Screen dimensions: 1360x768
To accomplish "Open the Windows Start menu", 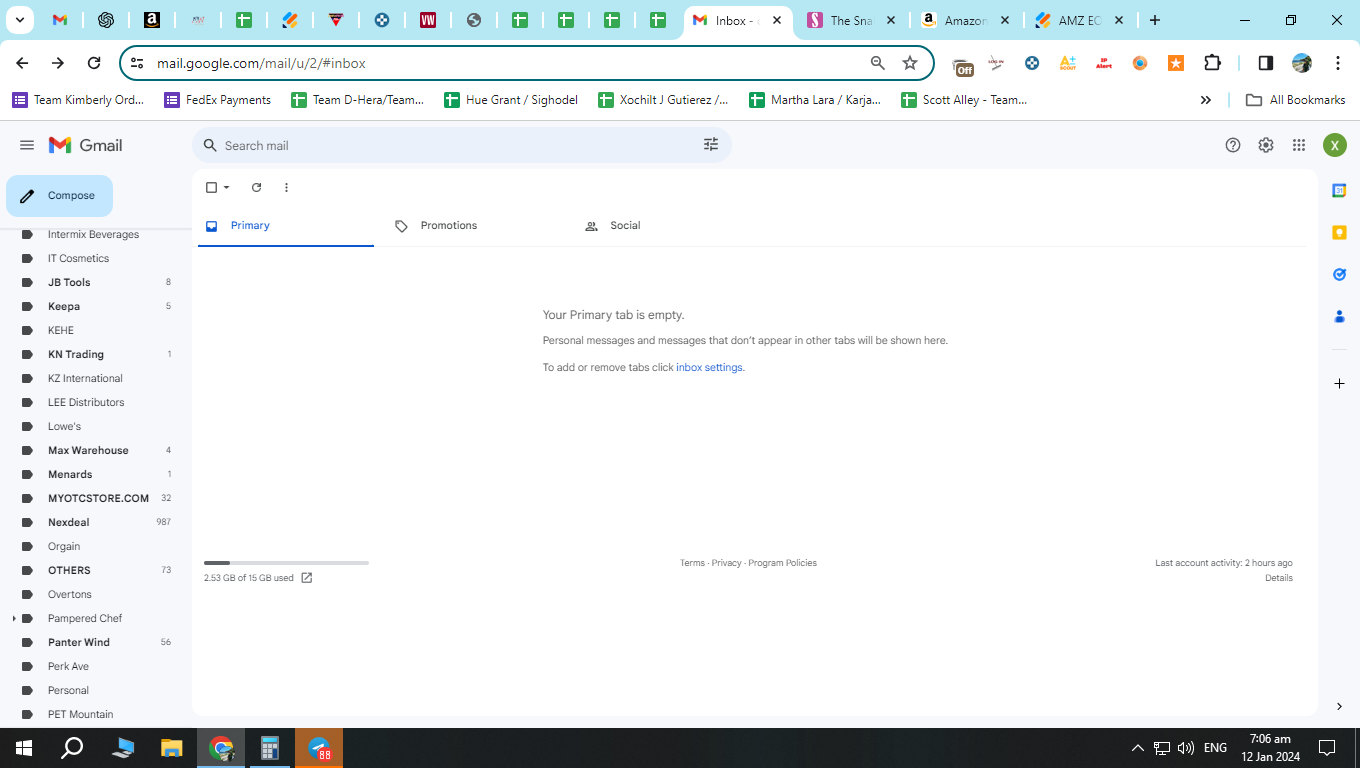I will (x=24, y=748).
